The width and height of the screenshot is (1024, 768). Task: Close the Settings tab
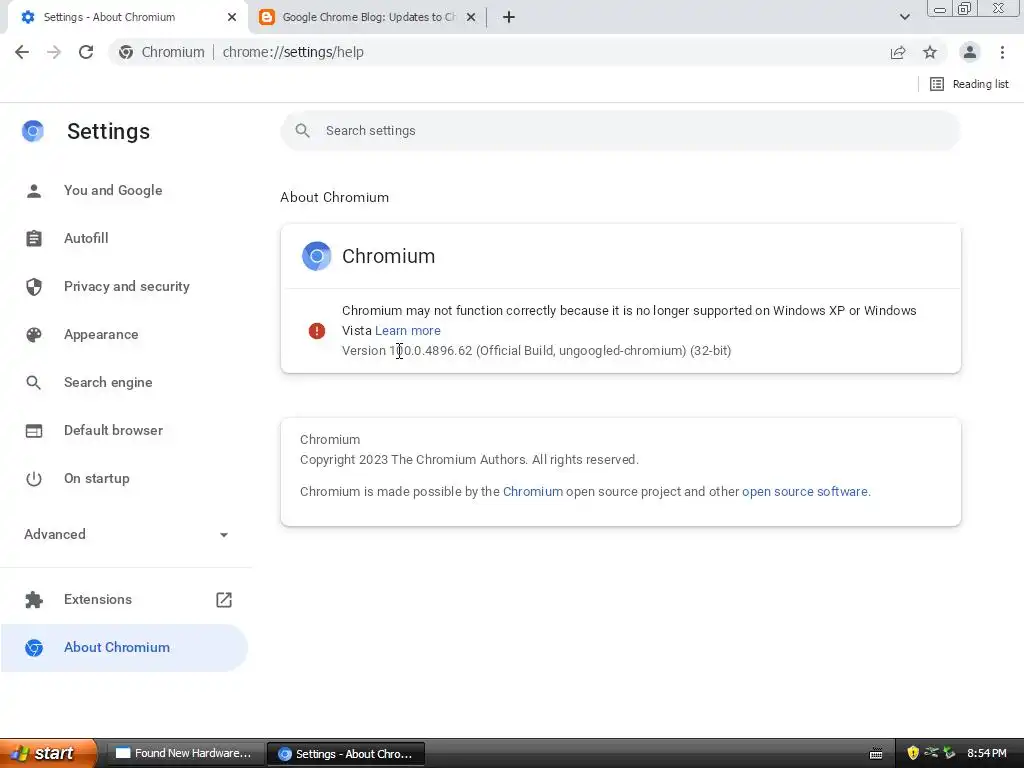(232, 18)
